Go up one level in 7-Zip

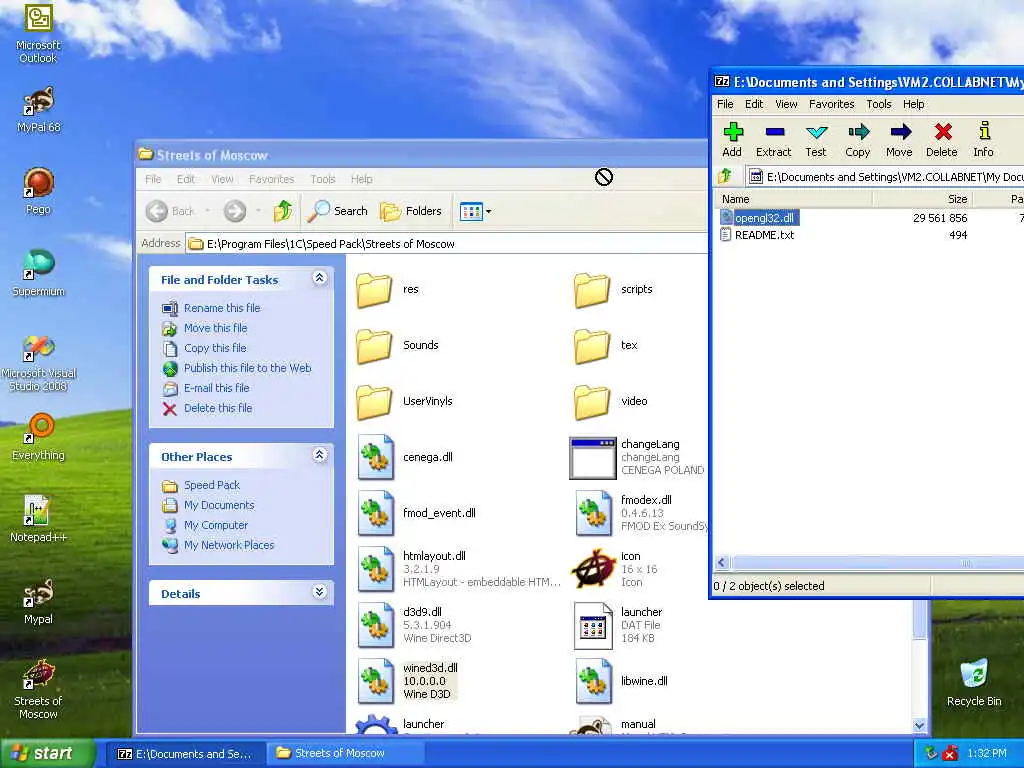(725, 176)
